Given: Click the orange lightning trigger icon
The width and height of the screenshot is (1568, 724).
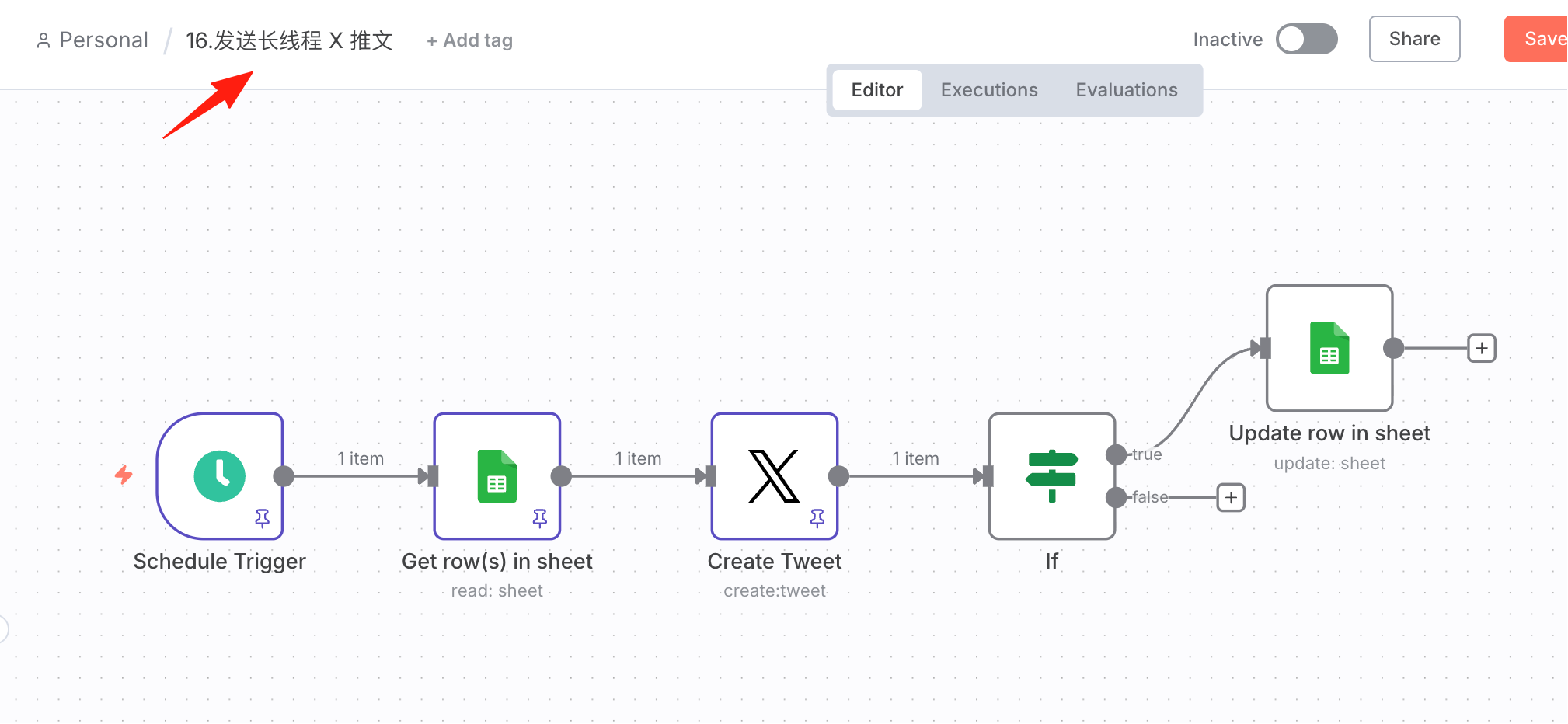Looking at the screenshot, I should 124,475.
